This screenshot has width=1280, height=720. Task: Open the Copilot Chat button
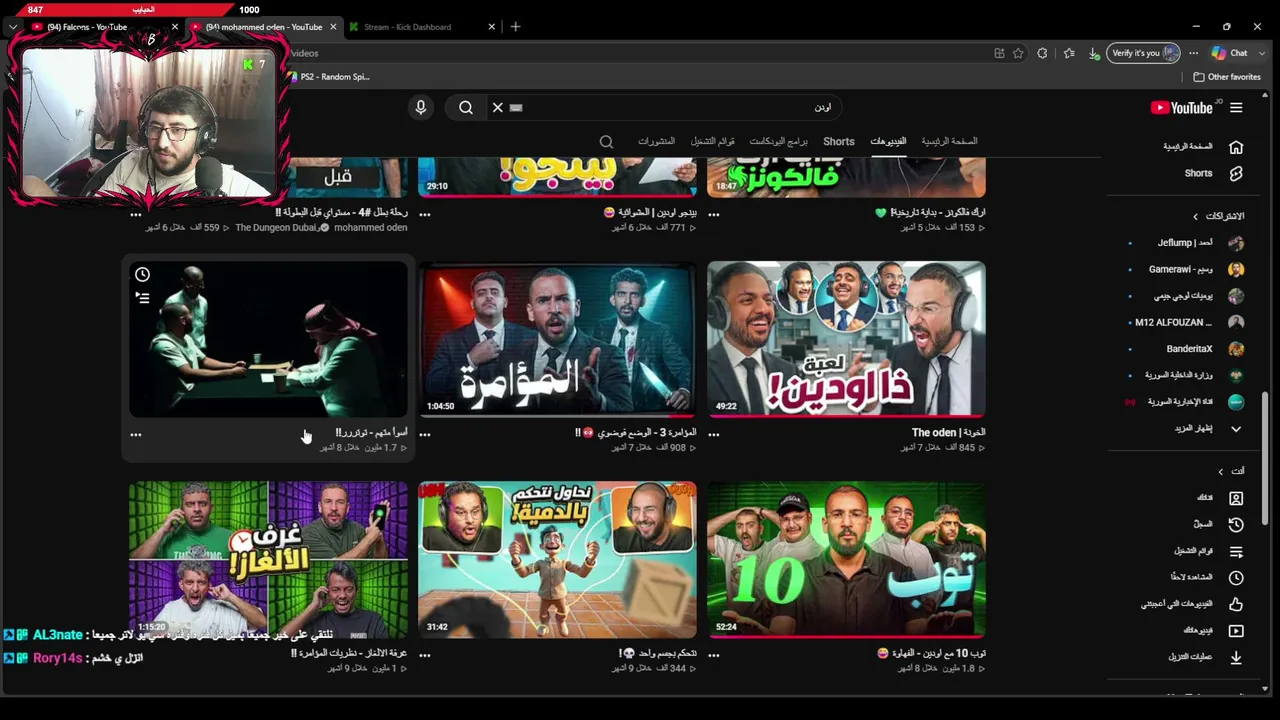(1230, 53)
